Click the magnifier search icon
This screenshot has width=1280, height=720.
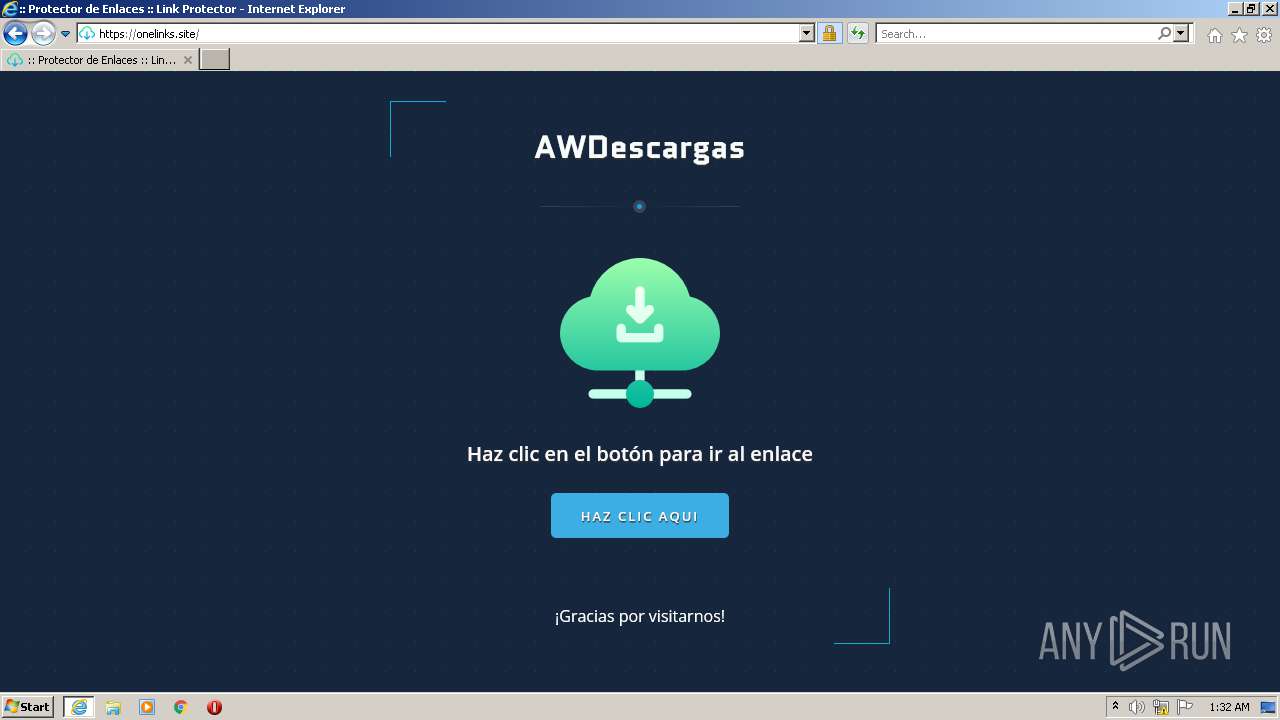1164,34
